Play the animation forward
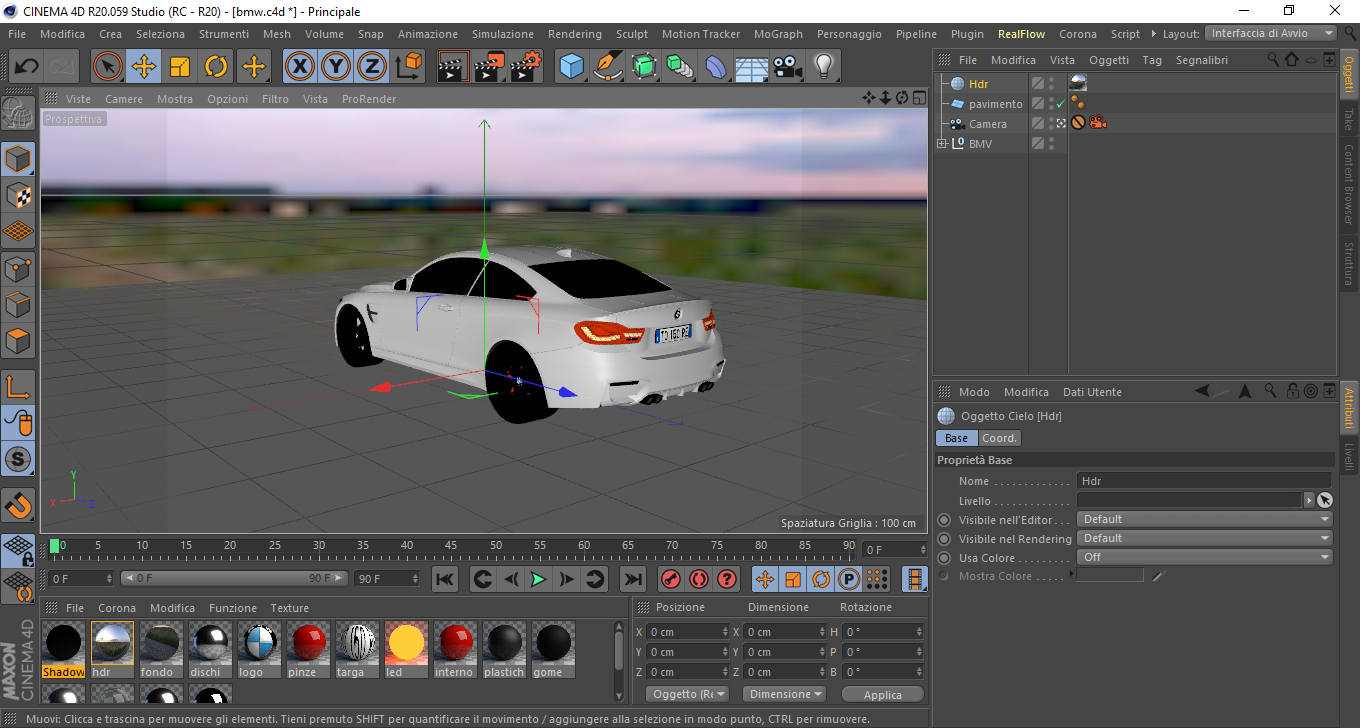 coord(539,579)
